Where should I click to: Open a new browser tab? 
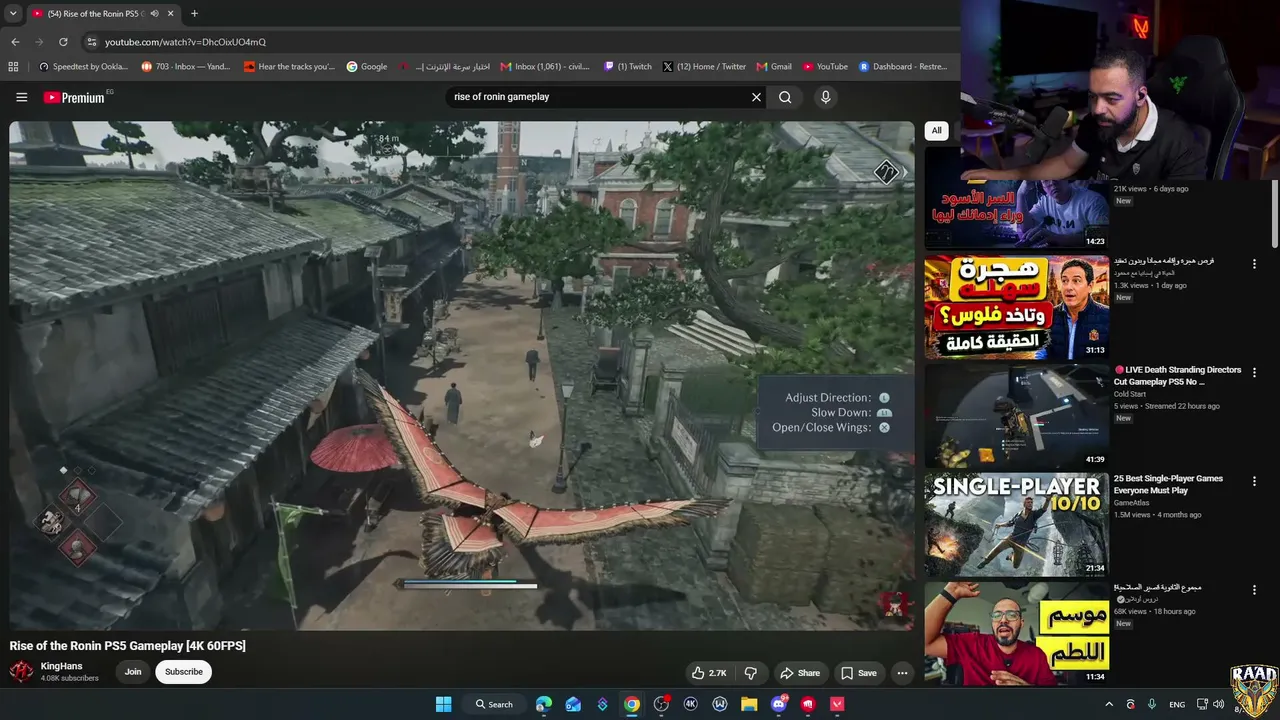(x=194, y=14)
